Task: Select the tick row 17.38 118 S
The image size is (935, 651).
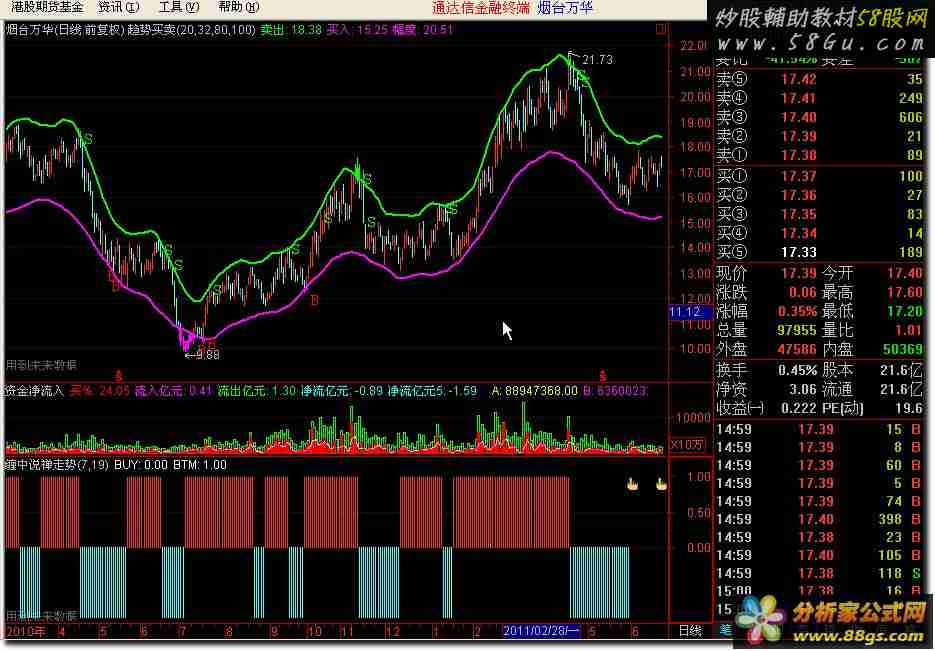Action: coord(819,573)
